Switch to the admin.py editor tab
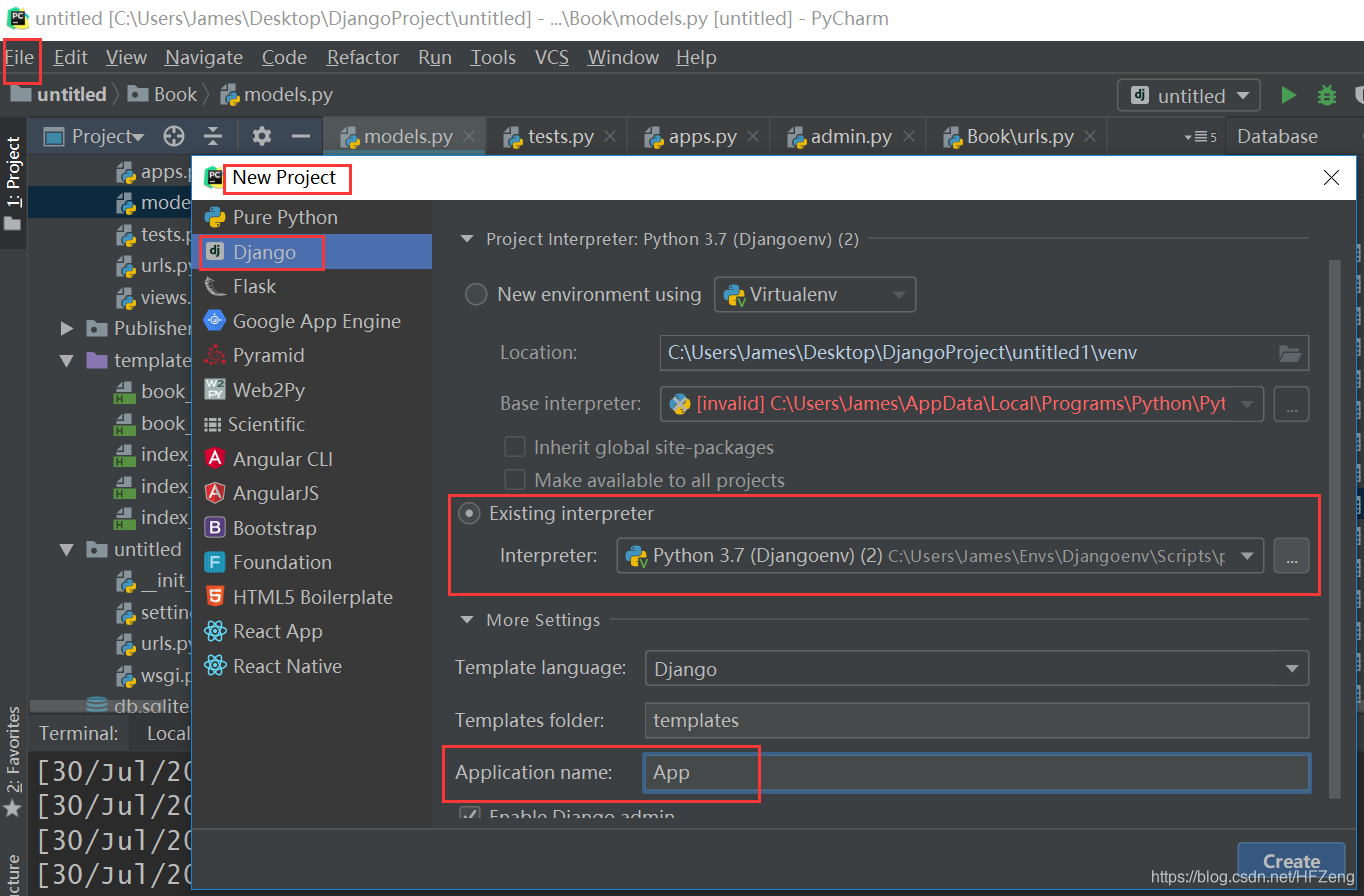Image resolution: width=1364 pixels, height=896 pixels. coord(849,136)
